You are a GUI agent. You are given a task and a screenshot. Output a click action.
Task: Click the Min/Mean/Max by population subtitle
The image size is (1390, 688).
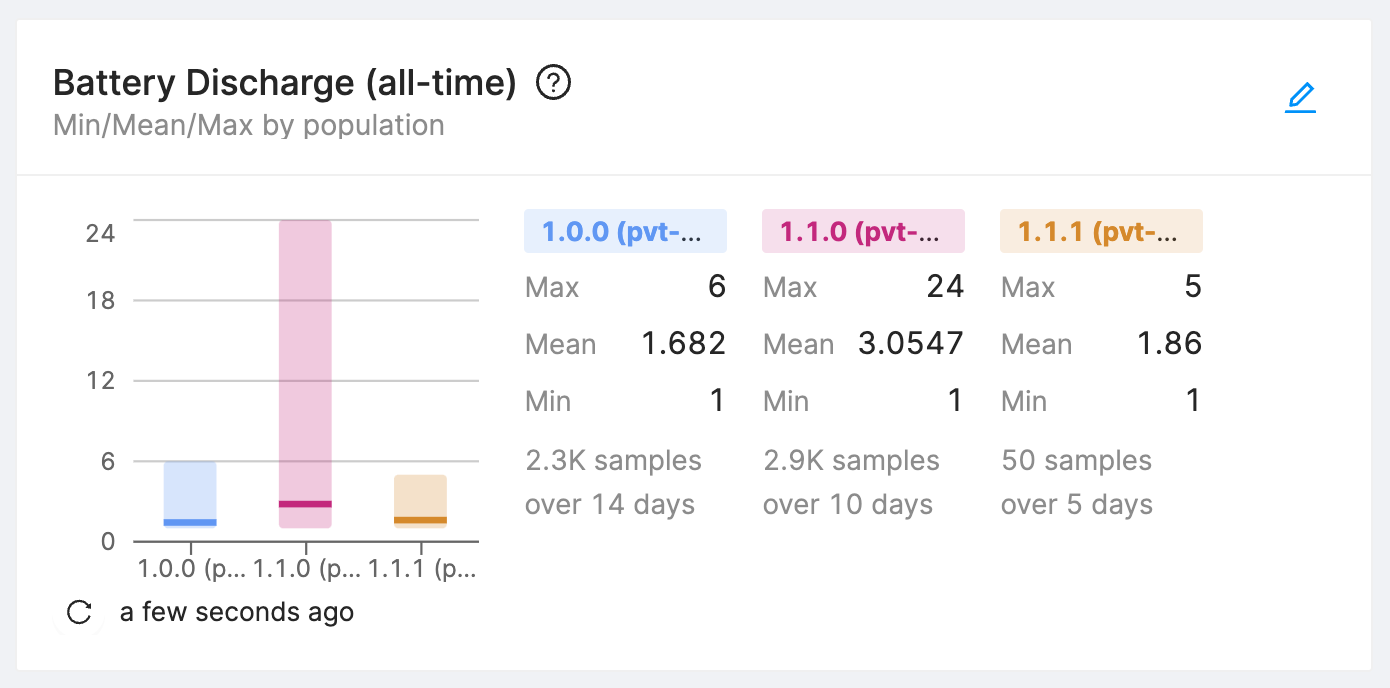click(248, 126)
